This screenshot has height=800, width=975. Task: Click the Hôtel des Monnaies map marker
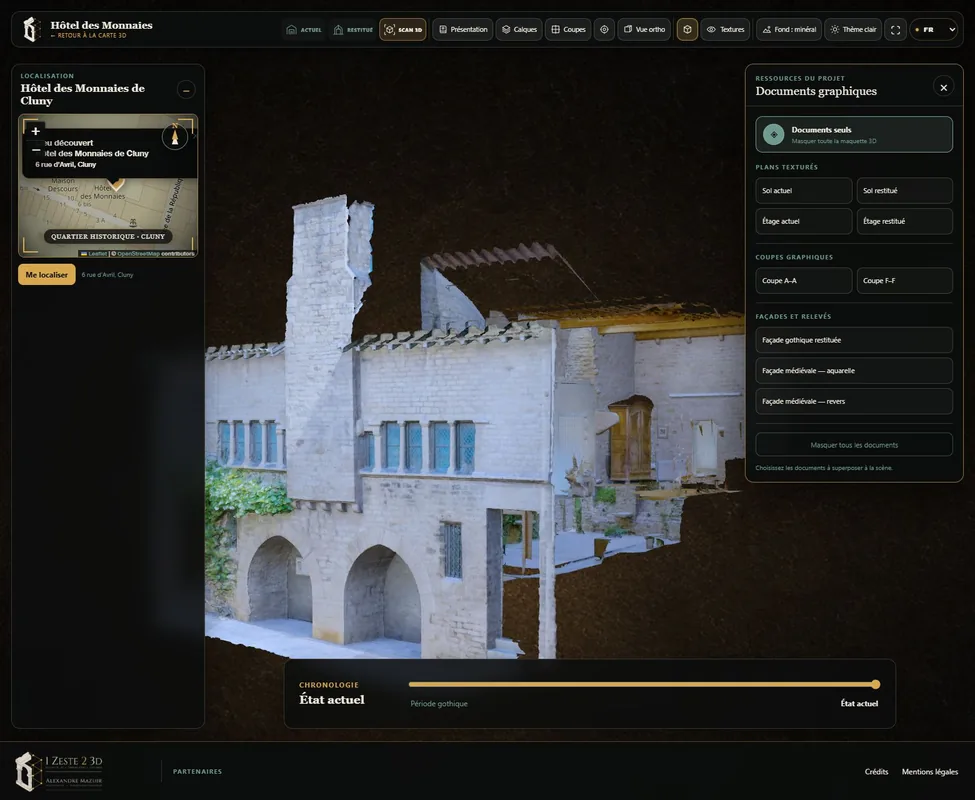[116, 184]
